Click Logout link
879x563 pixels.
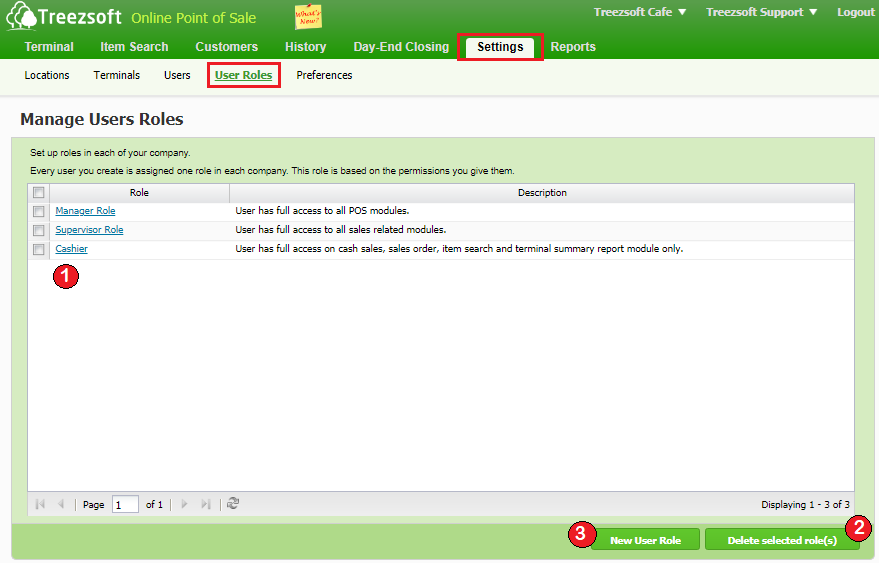[855, 12]
